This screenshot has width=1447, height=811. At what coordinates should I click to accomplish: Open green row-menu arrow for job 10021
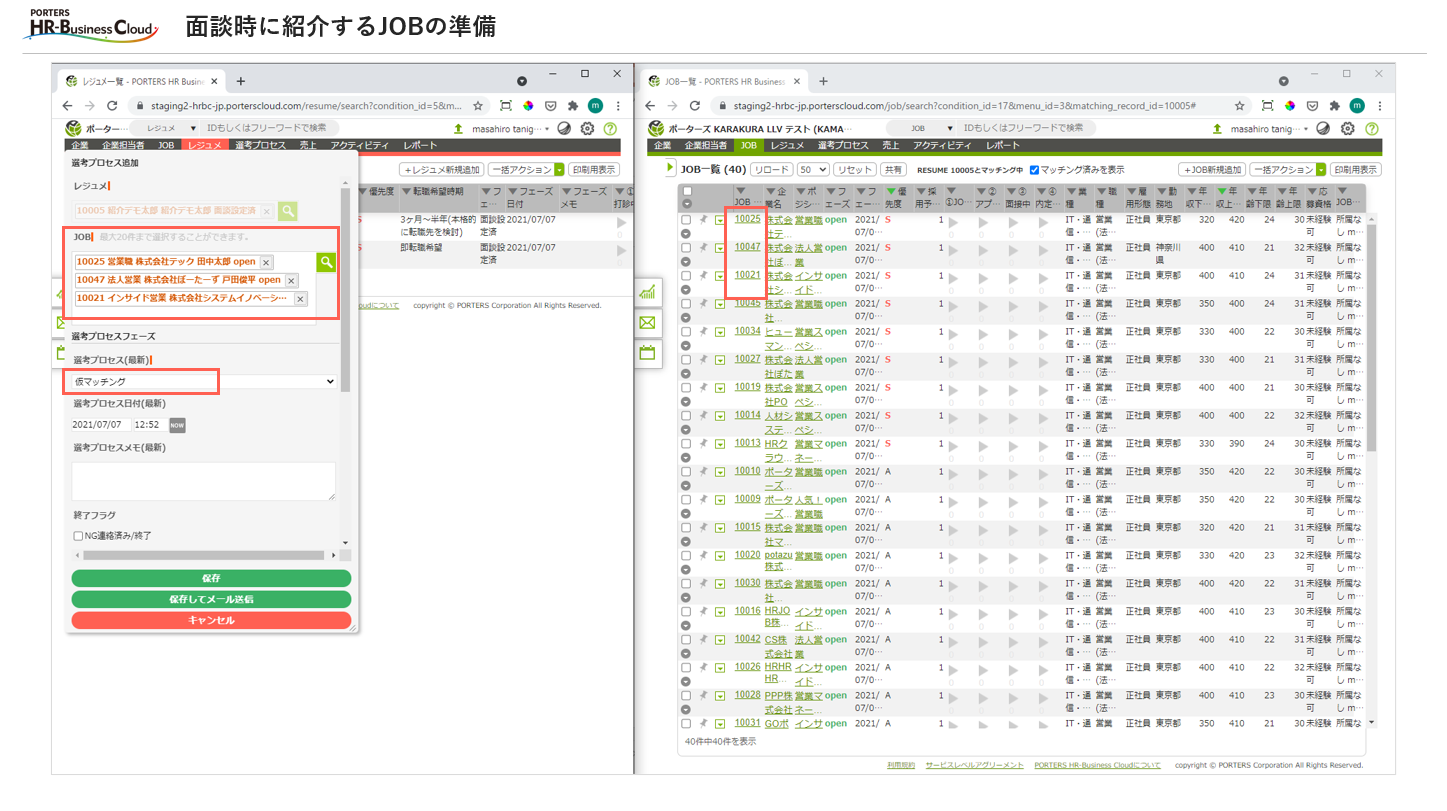pyautogui.click(x=720, y=276)
